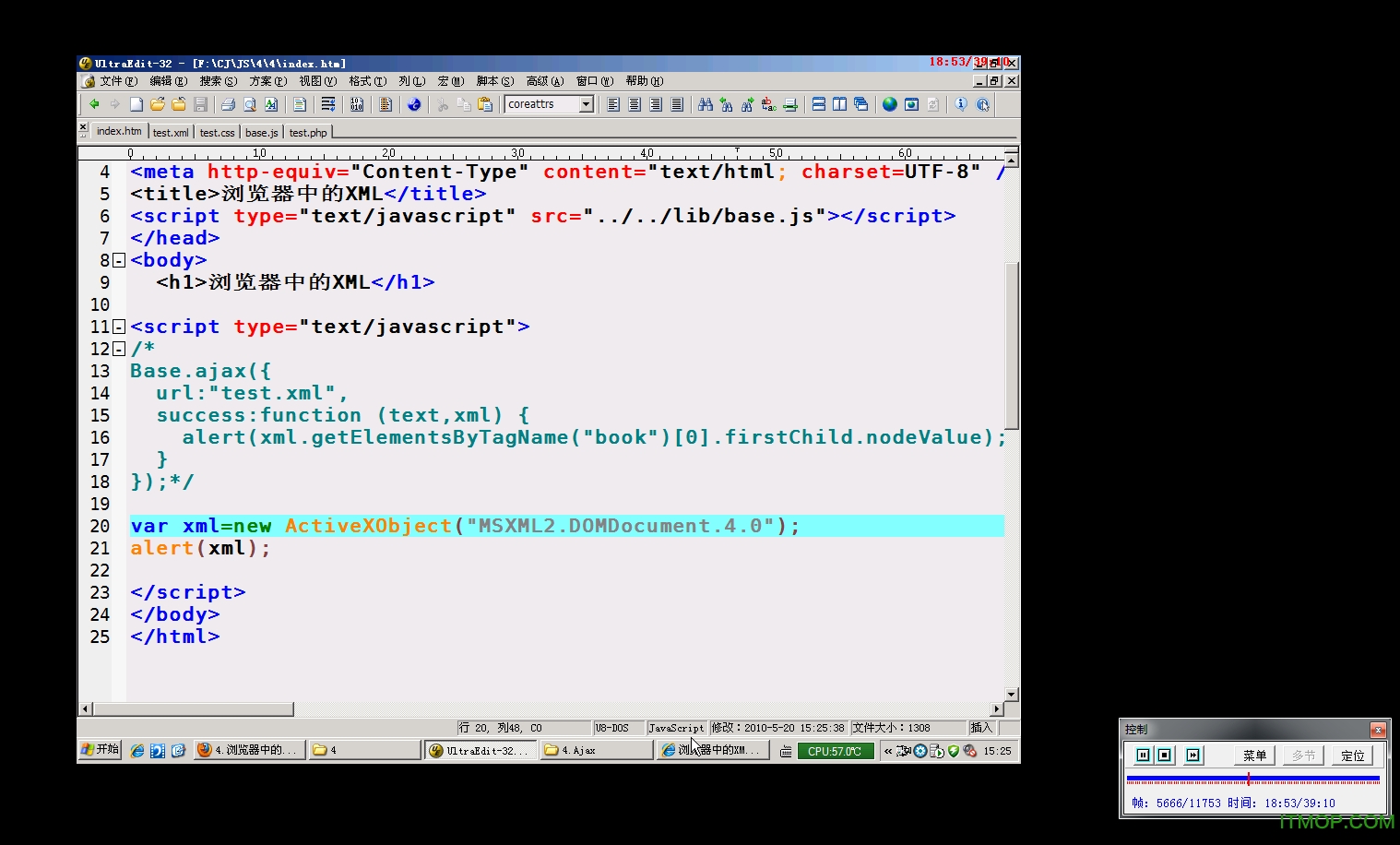The height and width of the screenshot is (845, 1400).
Task: Cut selection with the scissors icon
Action: click(443, 104)
